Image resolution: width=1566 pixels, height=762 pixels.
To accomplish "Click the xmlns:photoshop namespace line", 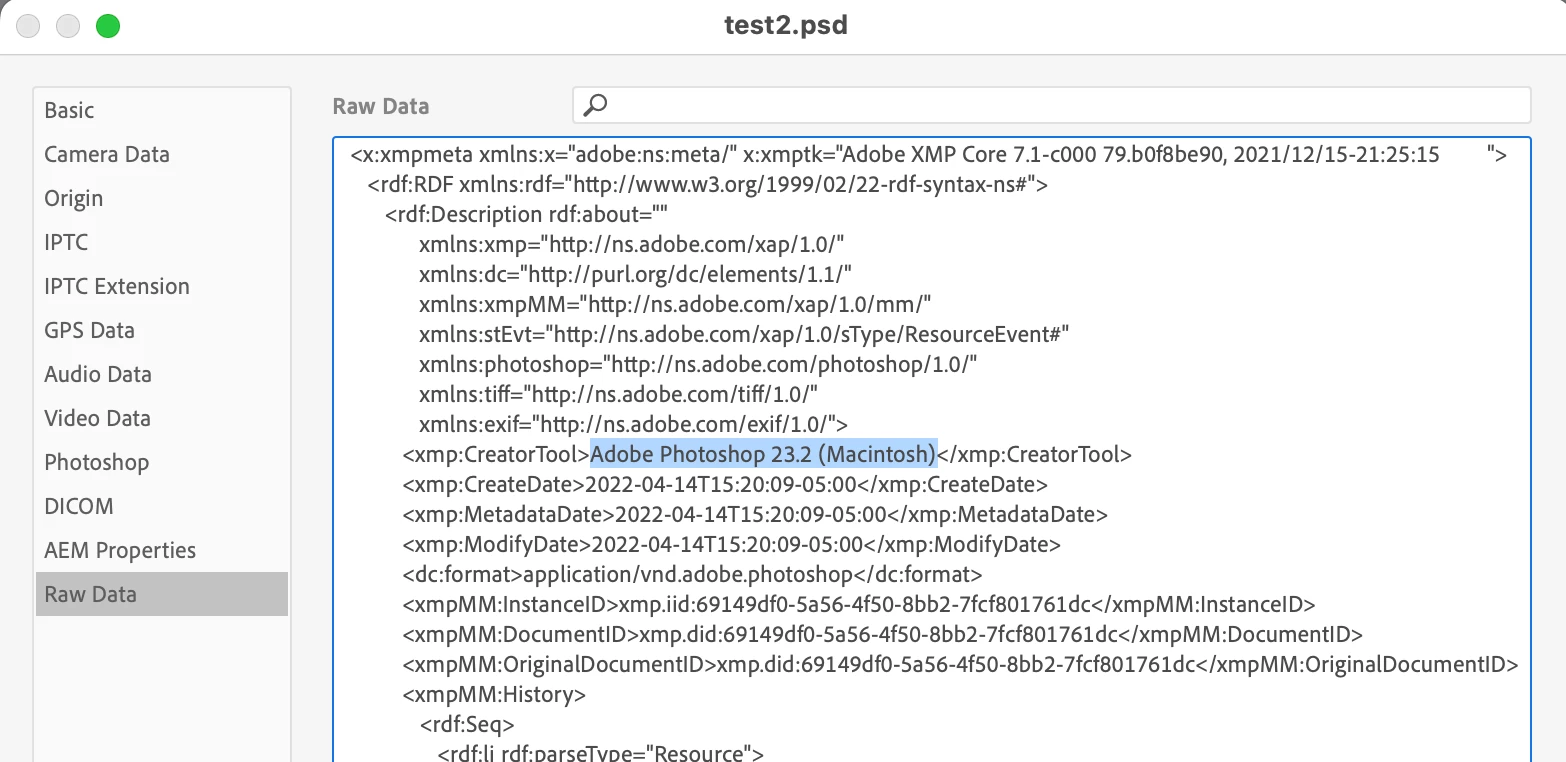I will point(698,365).
